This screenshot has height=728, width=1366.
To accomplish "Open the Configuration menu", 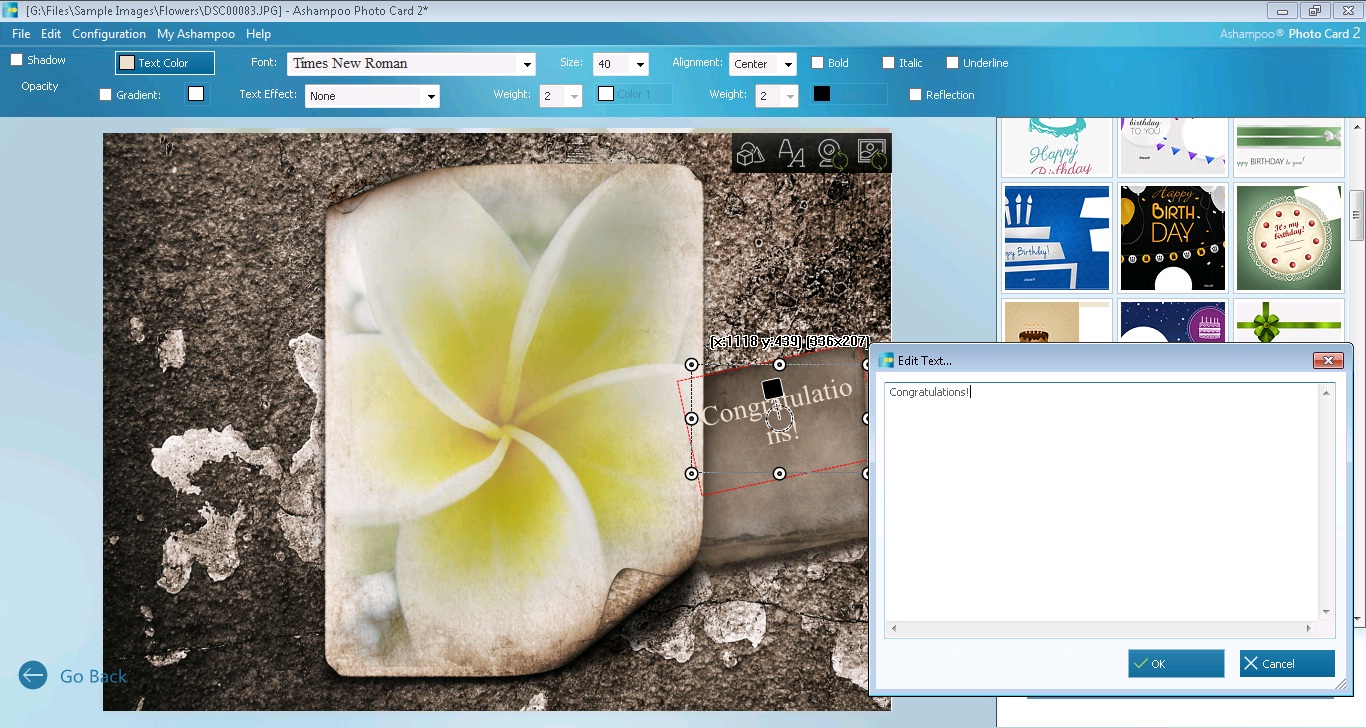I will [109, 34].
